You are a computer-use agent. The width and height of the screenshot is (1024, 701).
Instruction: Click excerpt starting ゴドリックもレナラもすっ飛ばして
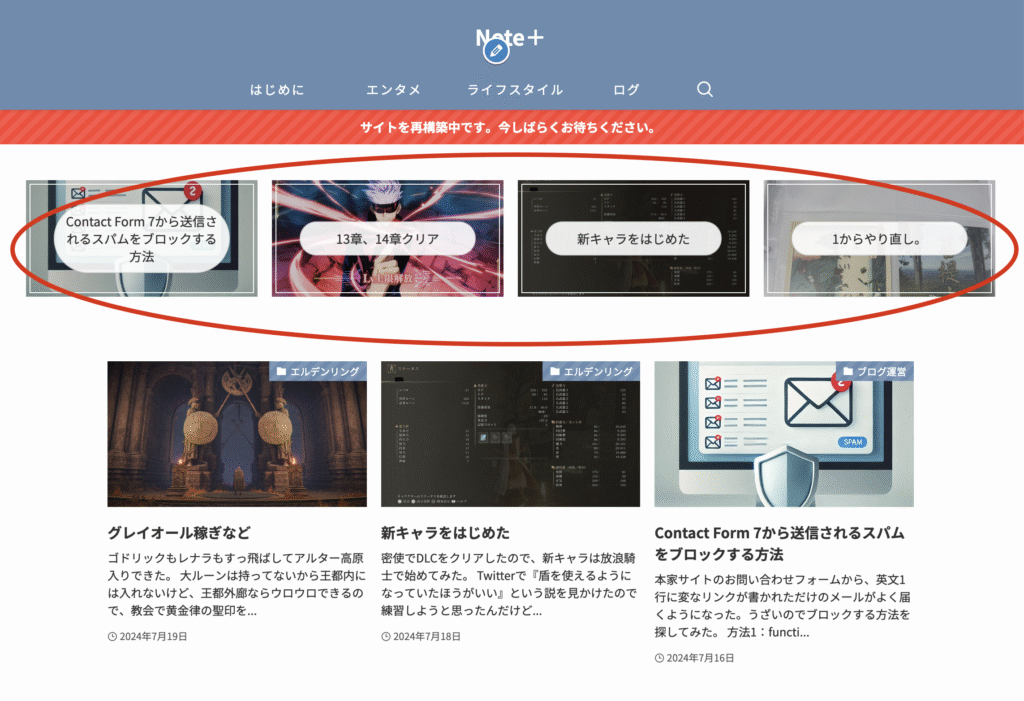point(236,584)
